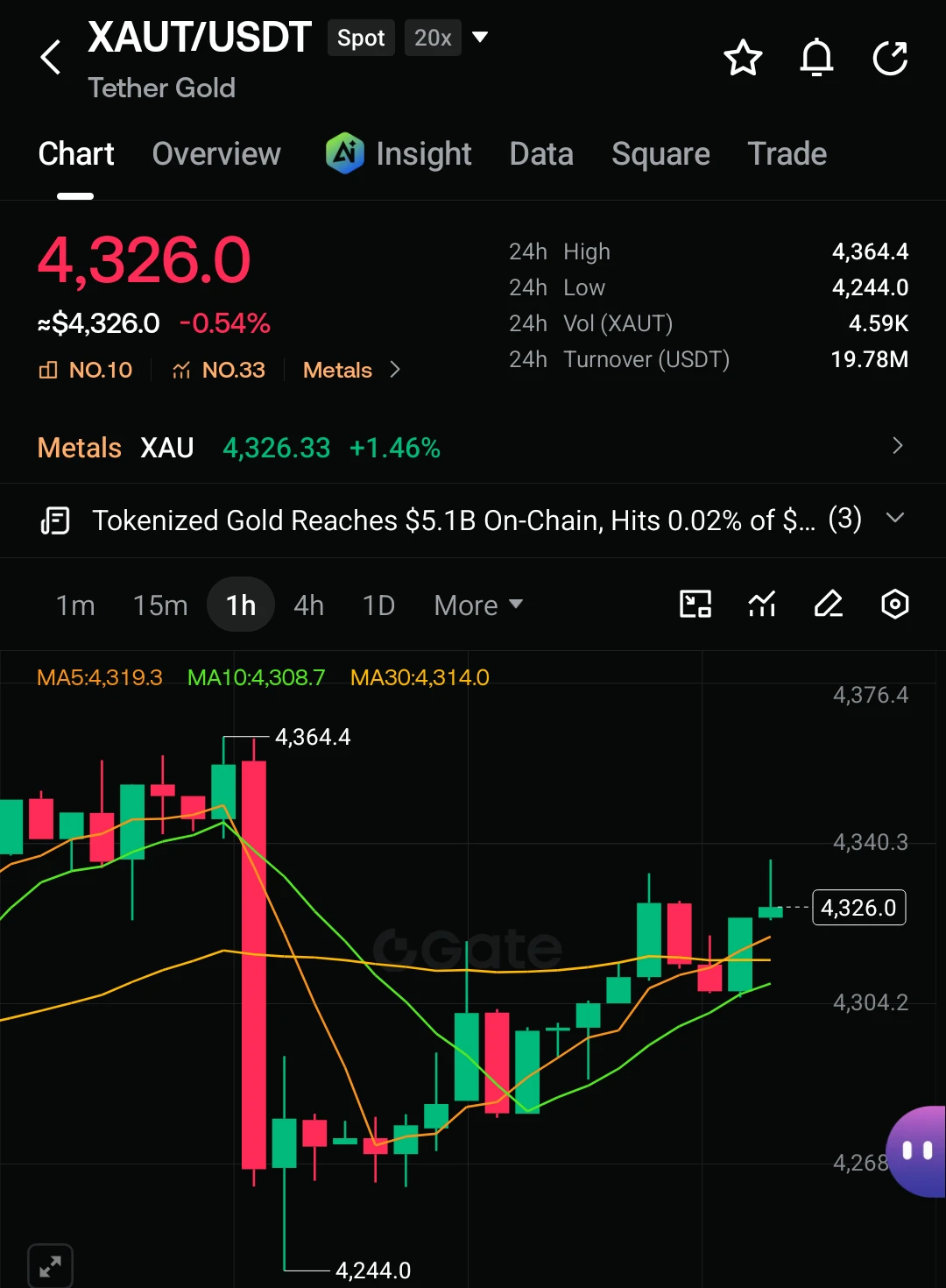This screenshot has width=946, height=1288.
Task: Tap the 20x leverage badge
Action: [x=433, y=38]
